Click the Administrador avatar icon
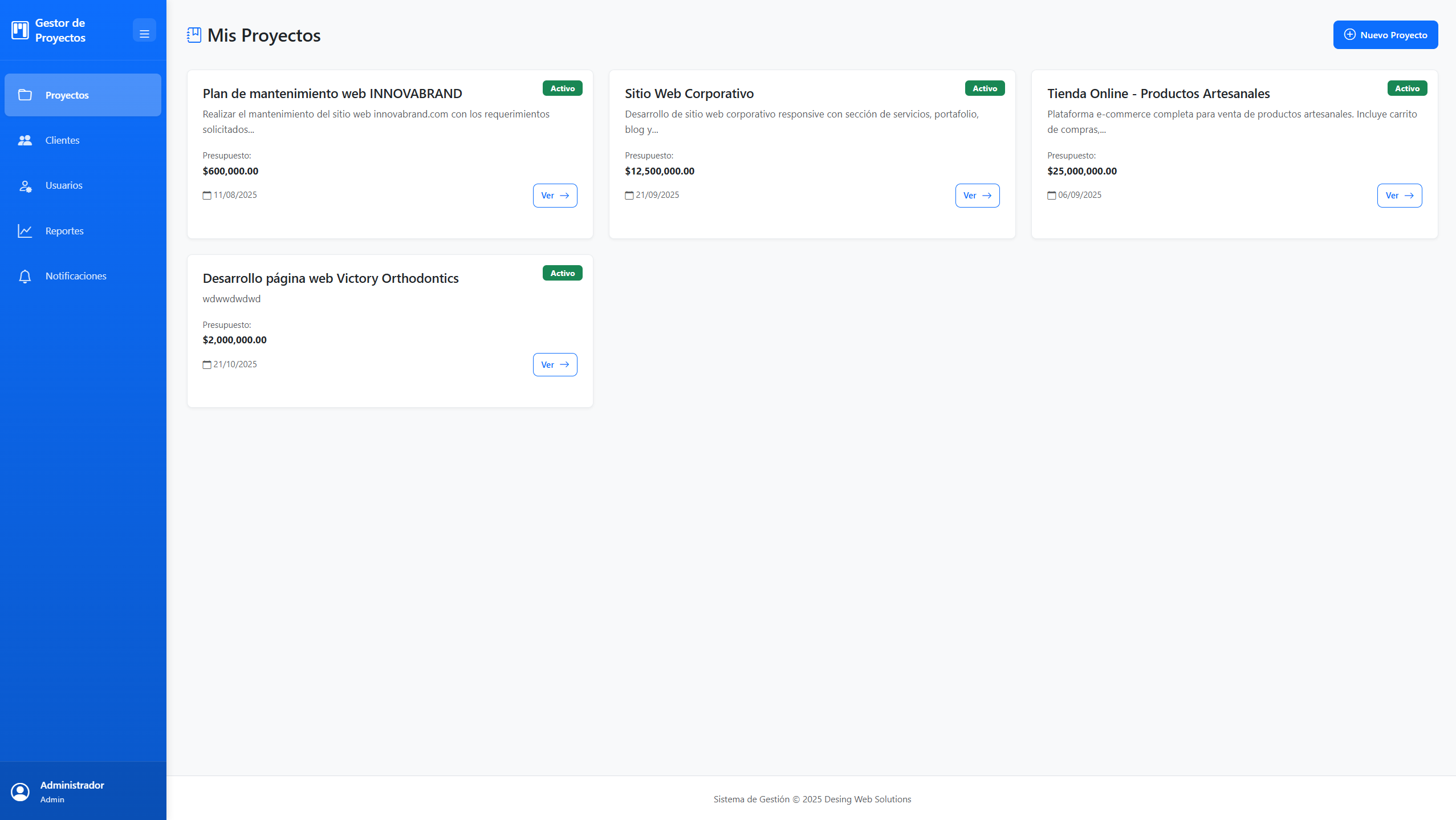Screen dimensions: 1456x820 click(x=21, y=791)
